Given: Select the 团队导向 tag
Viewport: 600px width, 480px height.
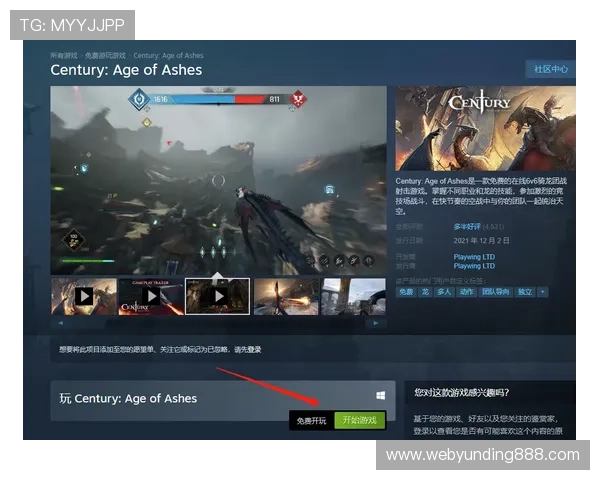Looking at the screenshot, I should (x=496, y=292).
